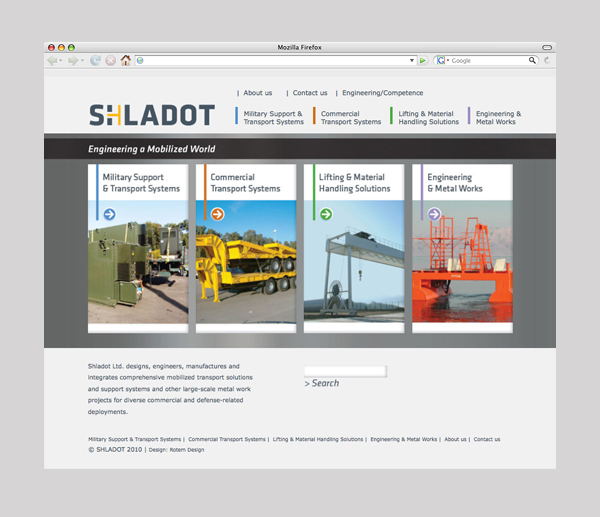Zoom the window with green button

pyautogui.click(x=71, y=47)
